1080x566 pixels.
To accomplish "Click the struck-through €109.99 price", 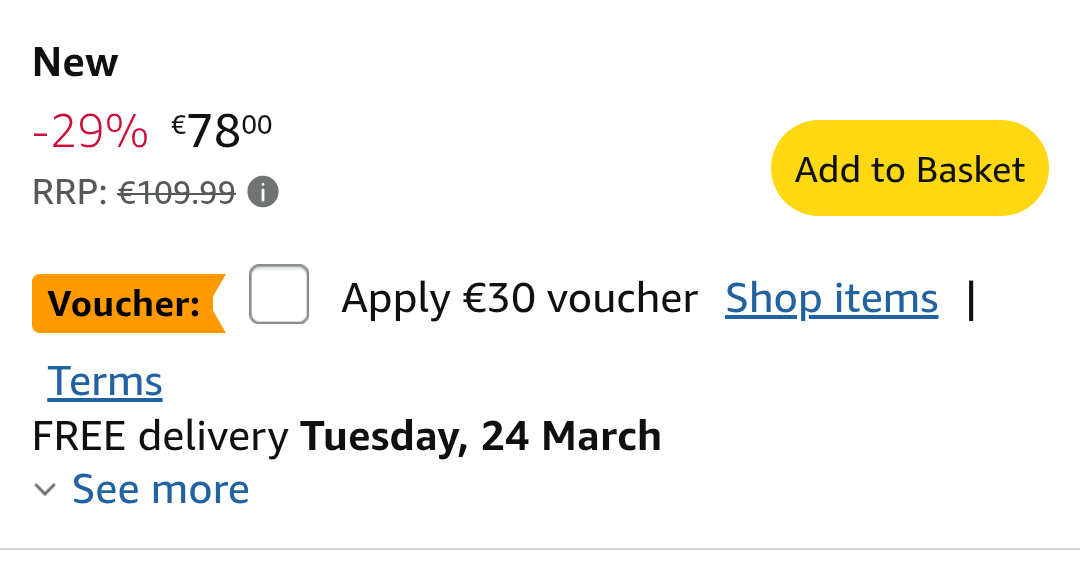I will [177, 192].
